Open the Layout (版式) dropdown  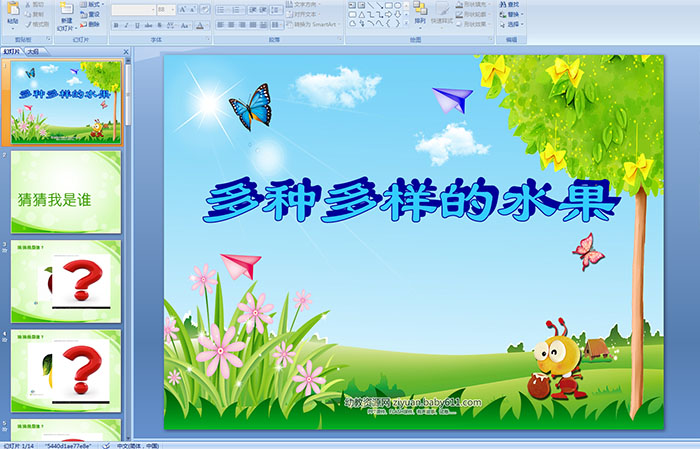pyautogui.click(x=93, y=4)
